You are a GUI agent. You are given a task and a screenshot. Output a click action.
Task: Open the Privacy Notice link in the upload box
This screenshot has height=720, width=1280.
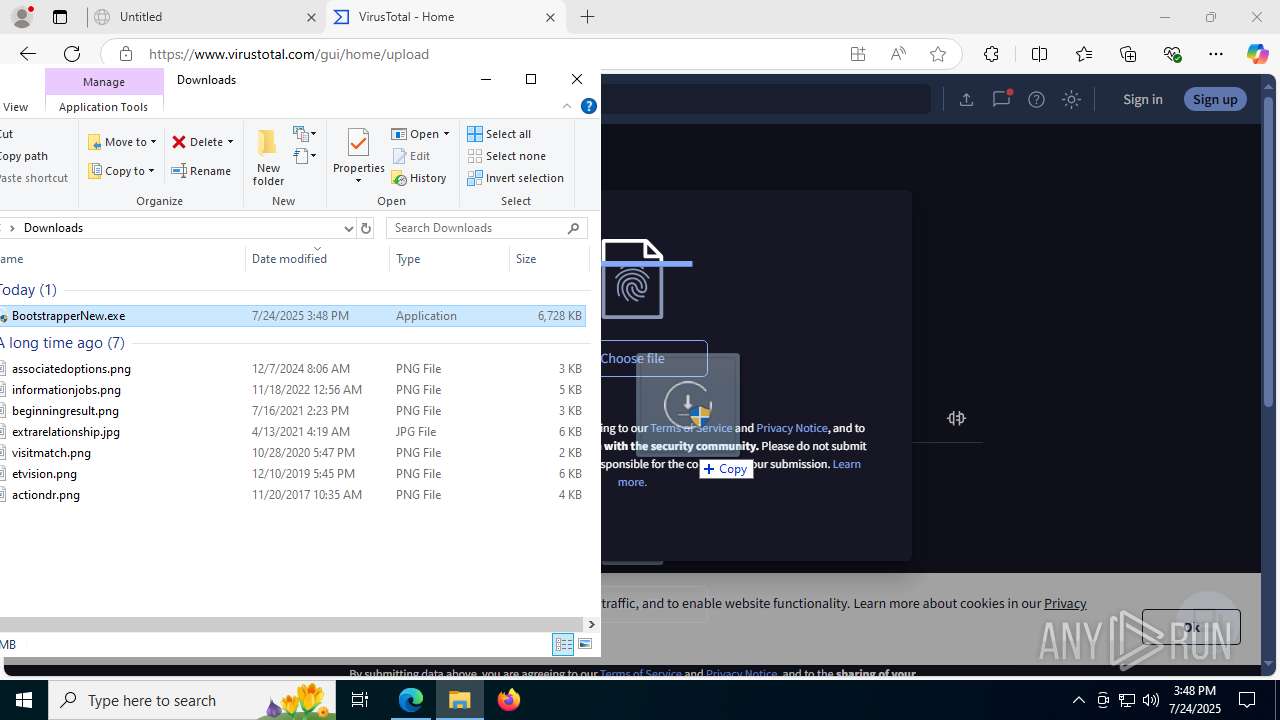[792, 428]
